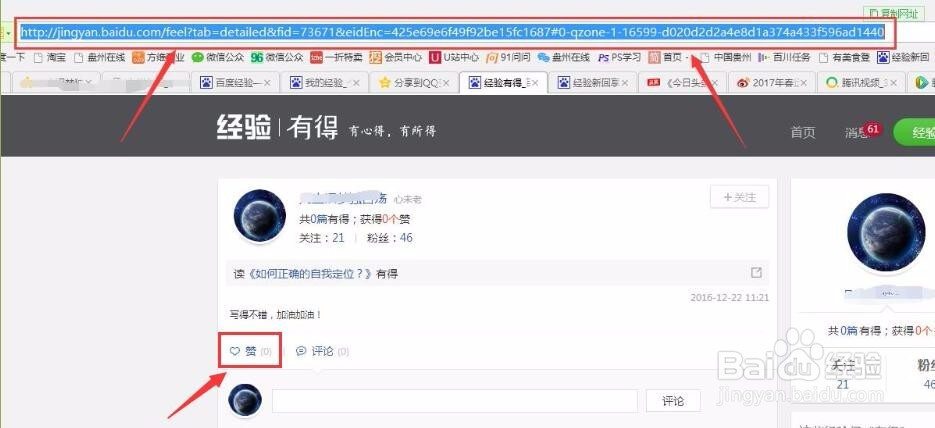This screenshot has width=935, height=428.
Task: Click the timestamp 2016-12-22 11:21
Action: (x=729, y=297)
